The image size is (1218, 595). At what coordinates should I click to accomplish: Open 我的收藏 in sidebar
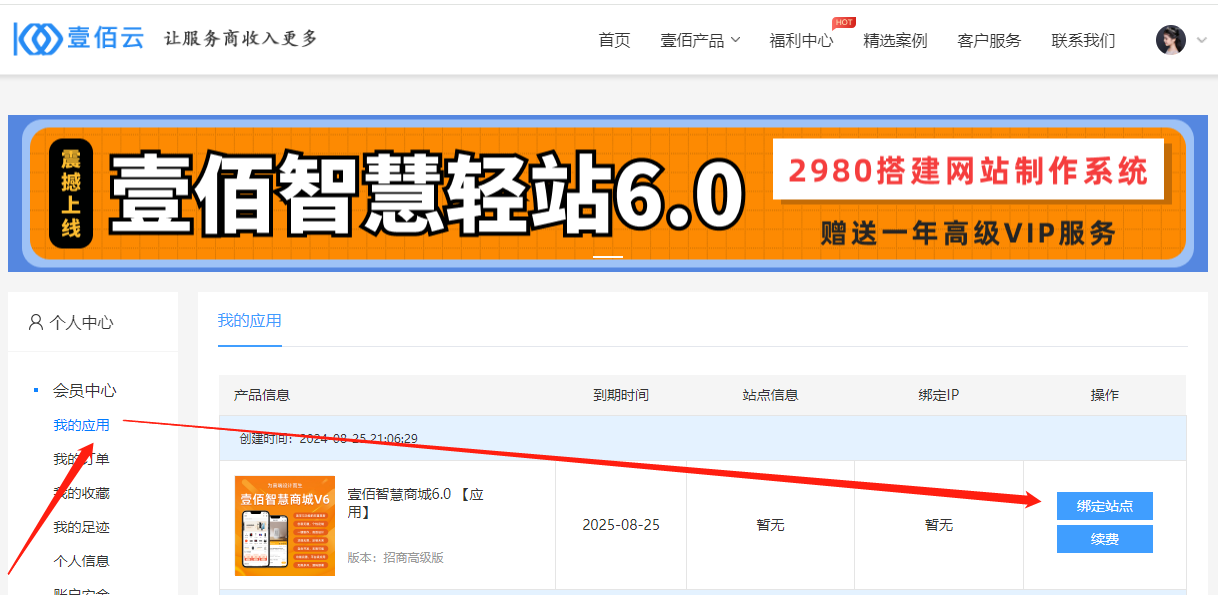(x=81, y=493)
